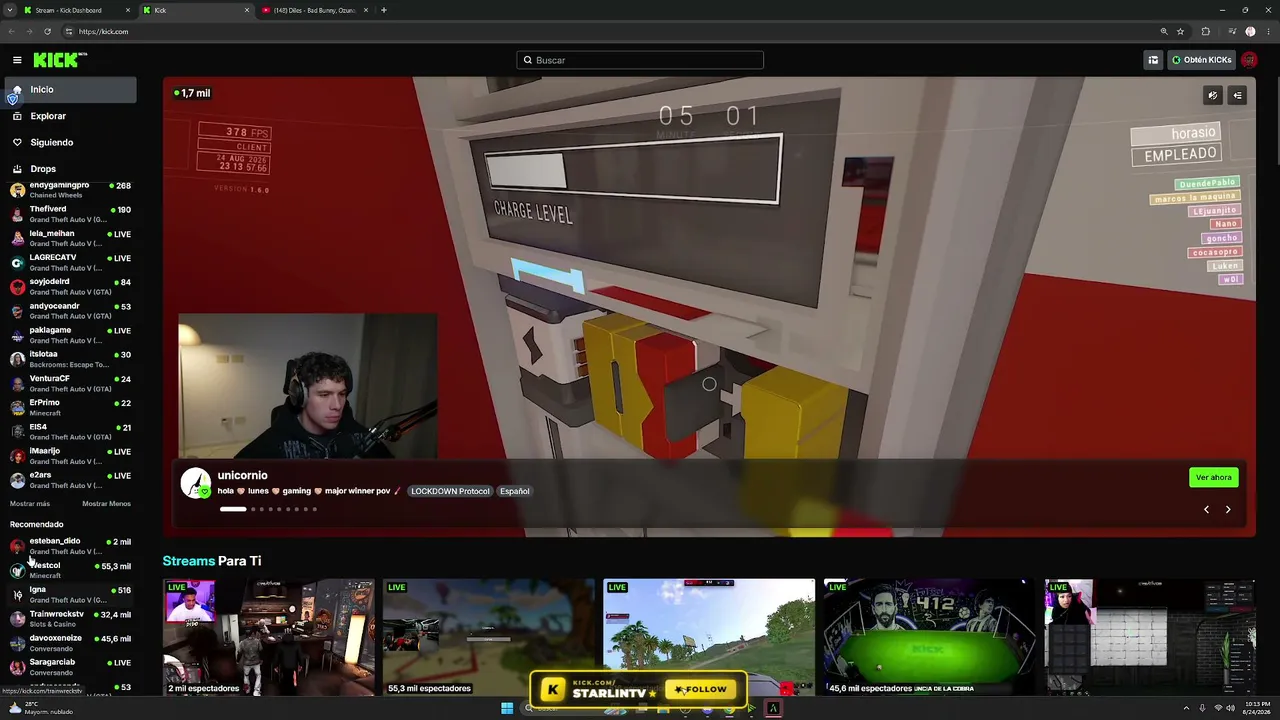Collapse followed channels with Mostrar Menos
This screenshot has height=720, width=1280.
coord(106,504)
